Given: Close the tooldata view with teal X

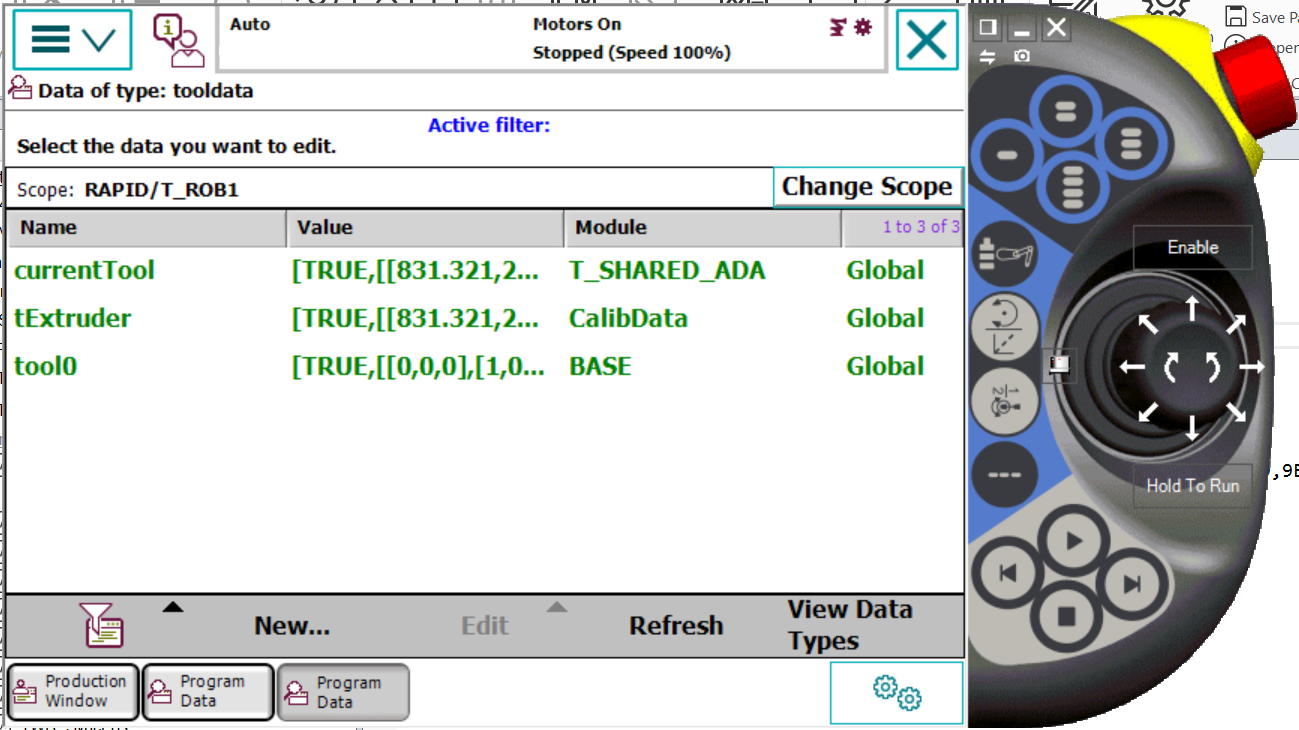Looking at the screenshot, I should 927,40.
